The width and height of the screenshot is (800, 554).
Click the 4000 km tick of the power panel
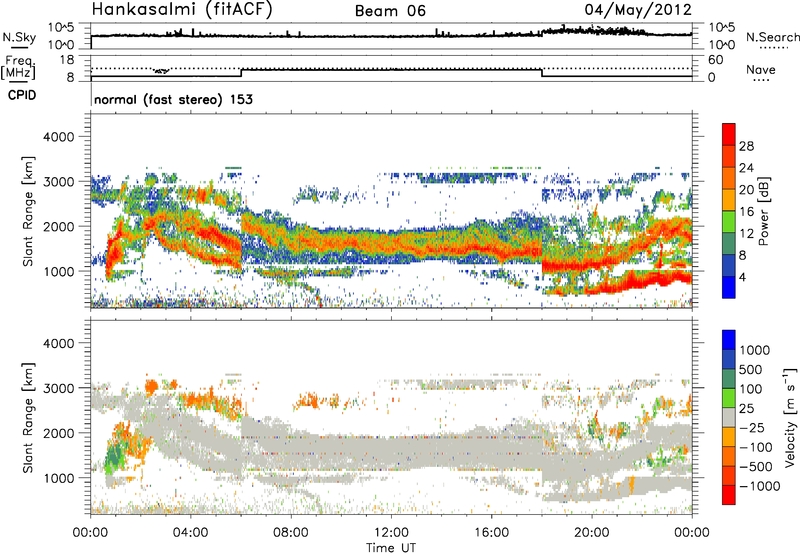point(58,137)
